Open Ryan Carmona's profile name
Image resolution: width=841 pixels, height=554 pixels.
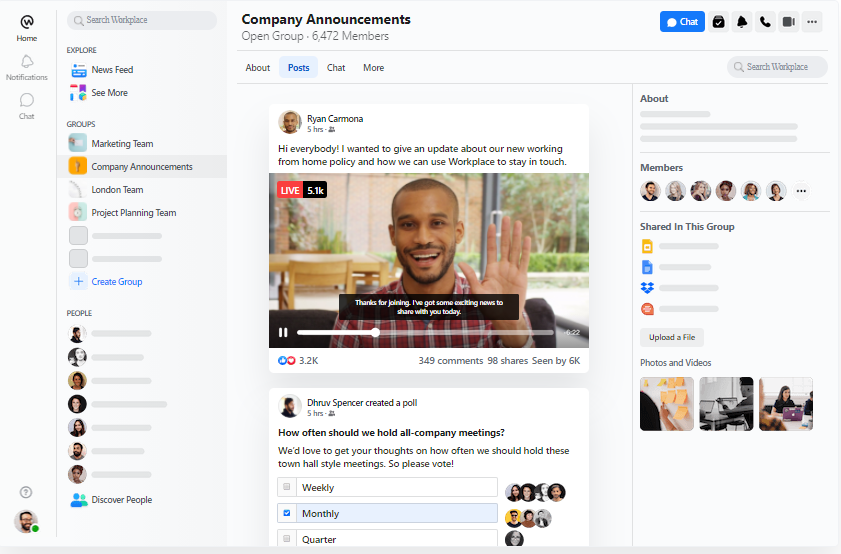pos(335,119)
